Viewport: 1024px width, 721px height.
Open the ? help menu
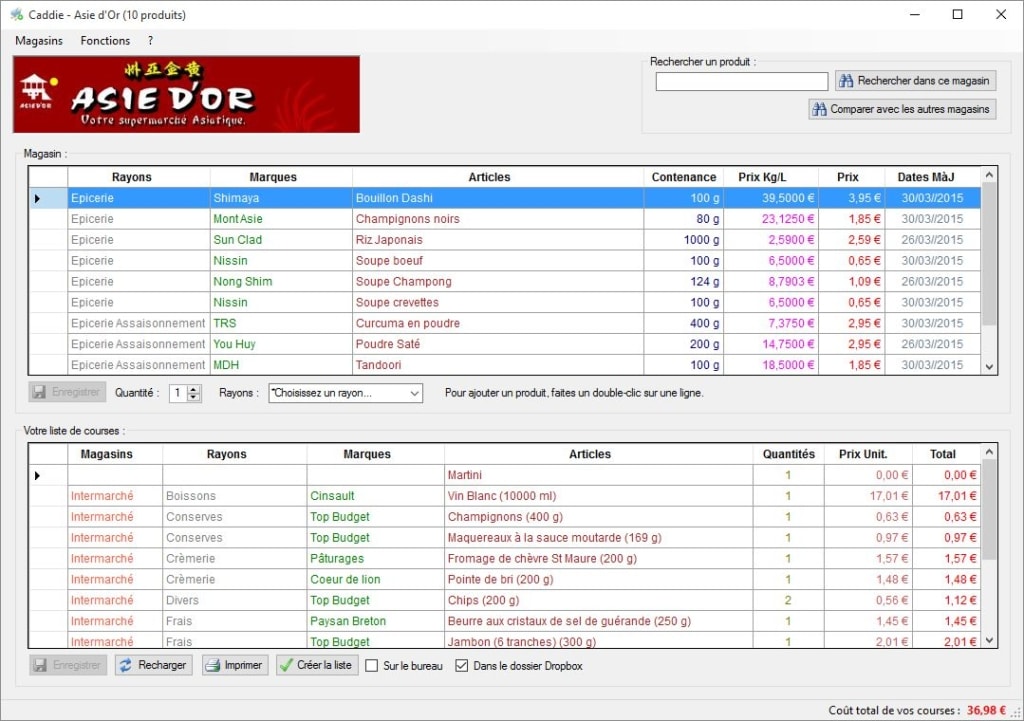coord(150,41)
